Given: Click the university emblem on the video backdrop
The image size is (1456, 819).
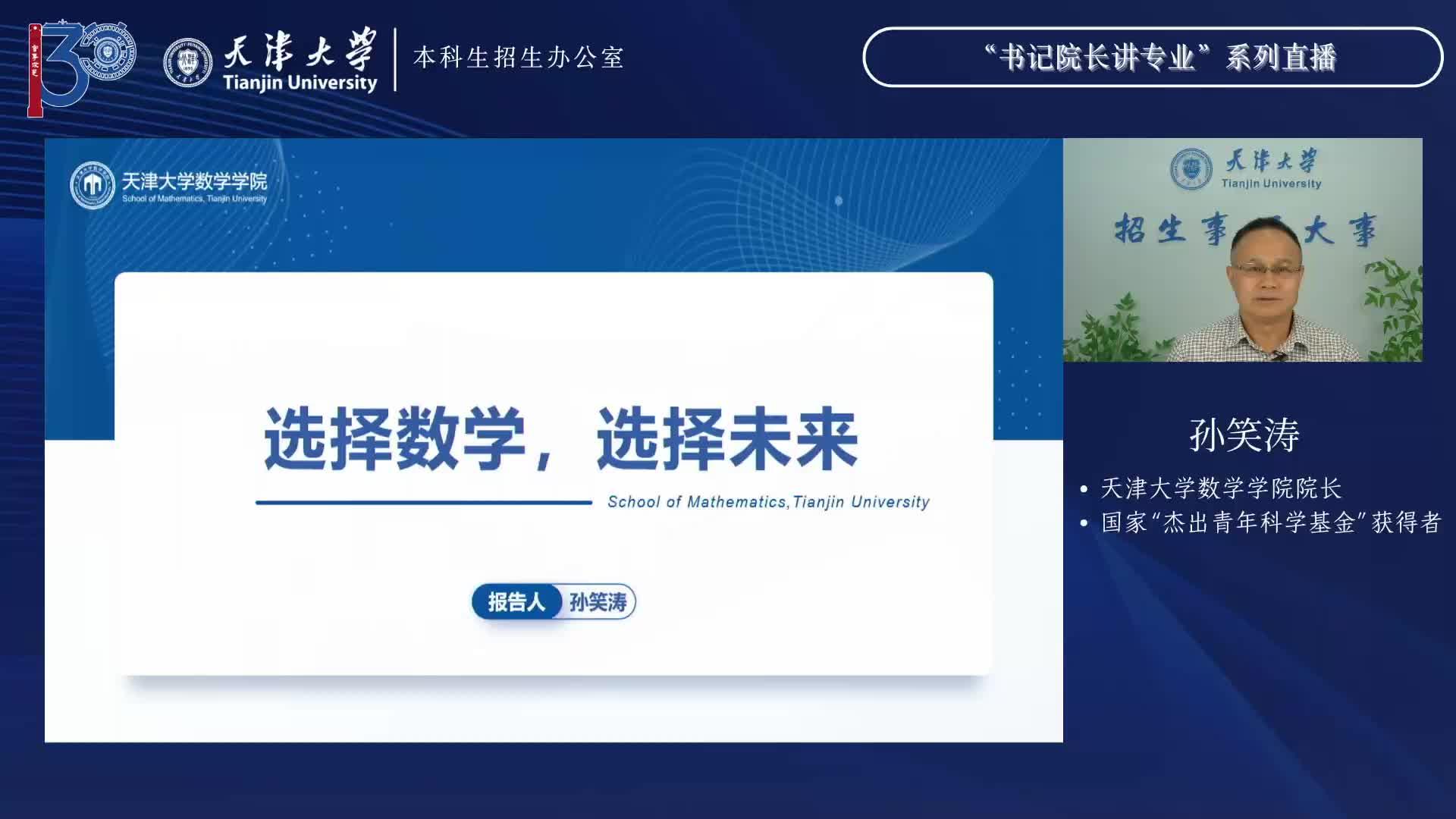Looking at the screenshot, I should [1191, 169].
